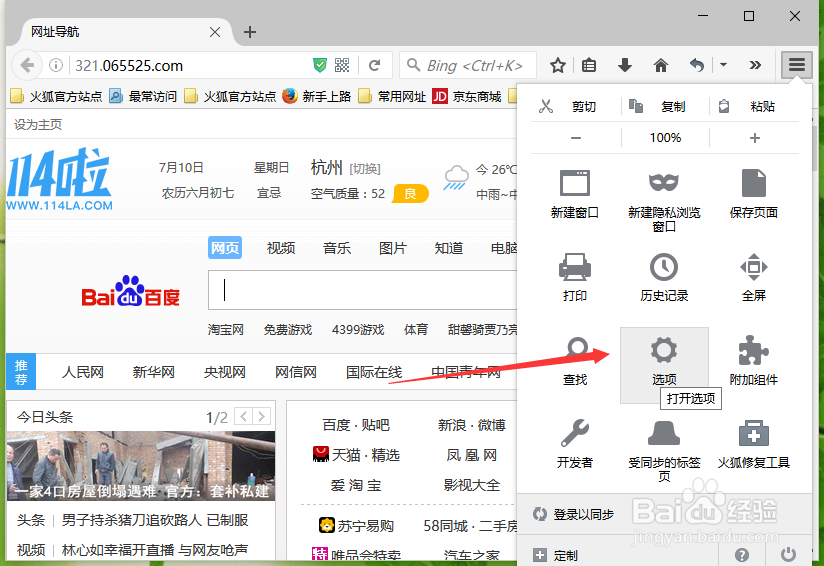
Task: Open History clock icon
Action: tap(664, 266)
